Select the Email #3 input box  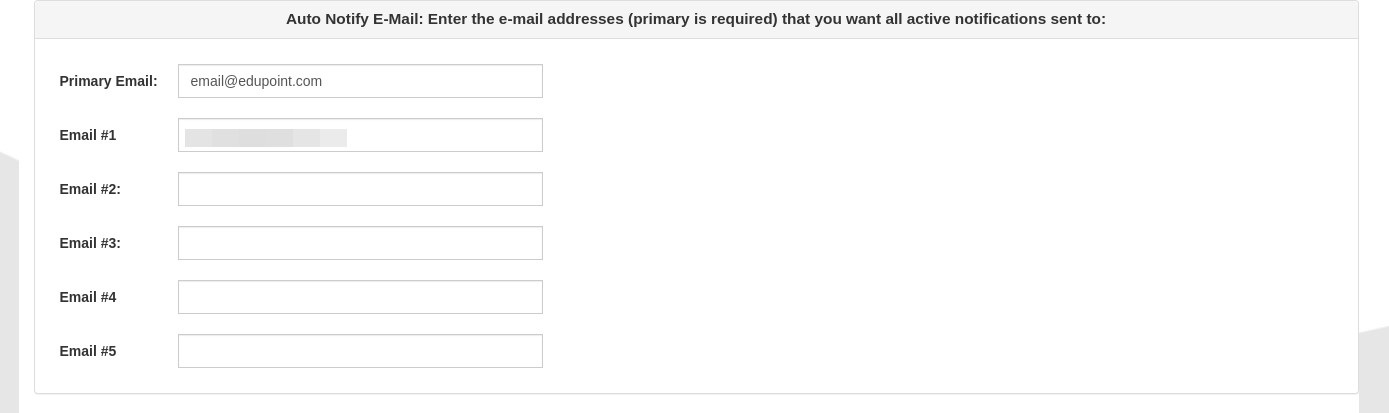point(360,243)
